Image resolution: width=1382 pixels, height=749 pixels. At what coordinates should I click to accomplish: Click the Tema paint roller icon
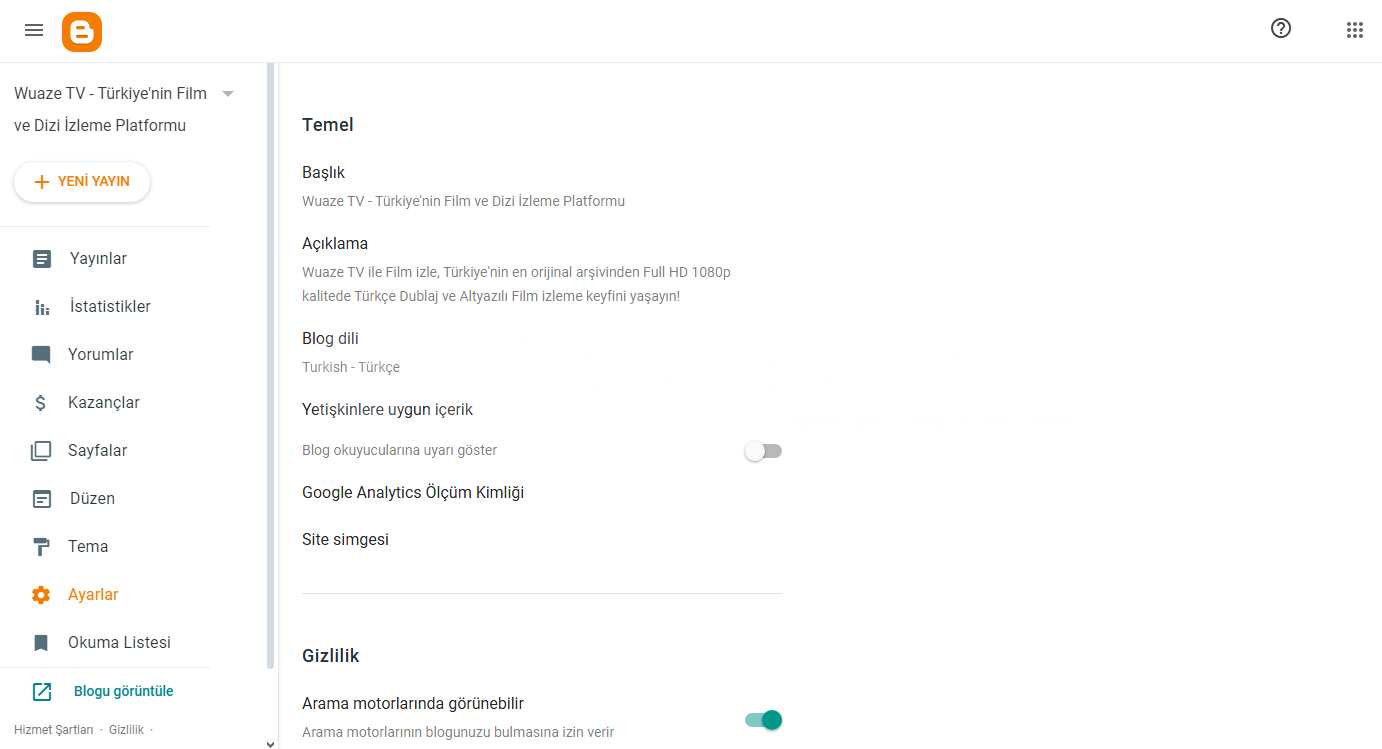[x=41, y=547]
